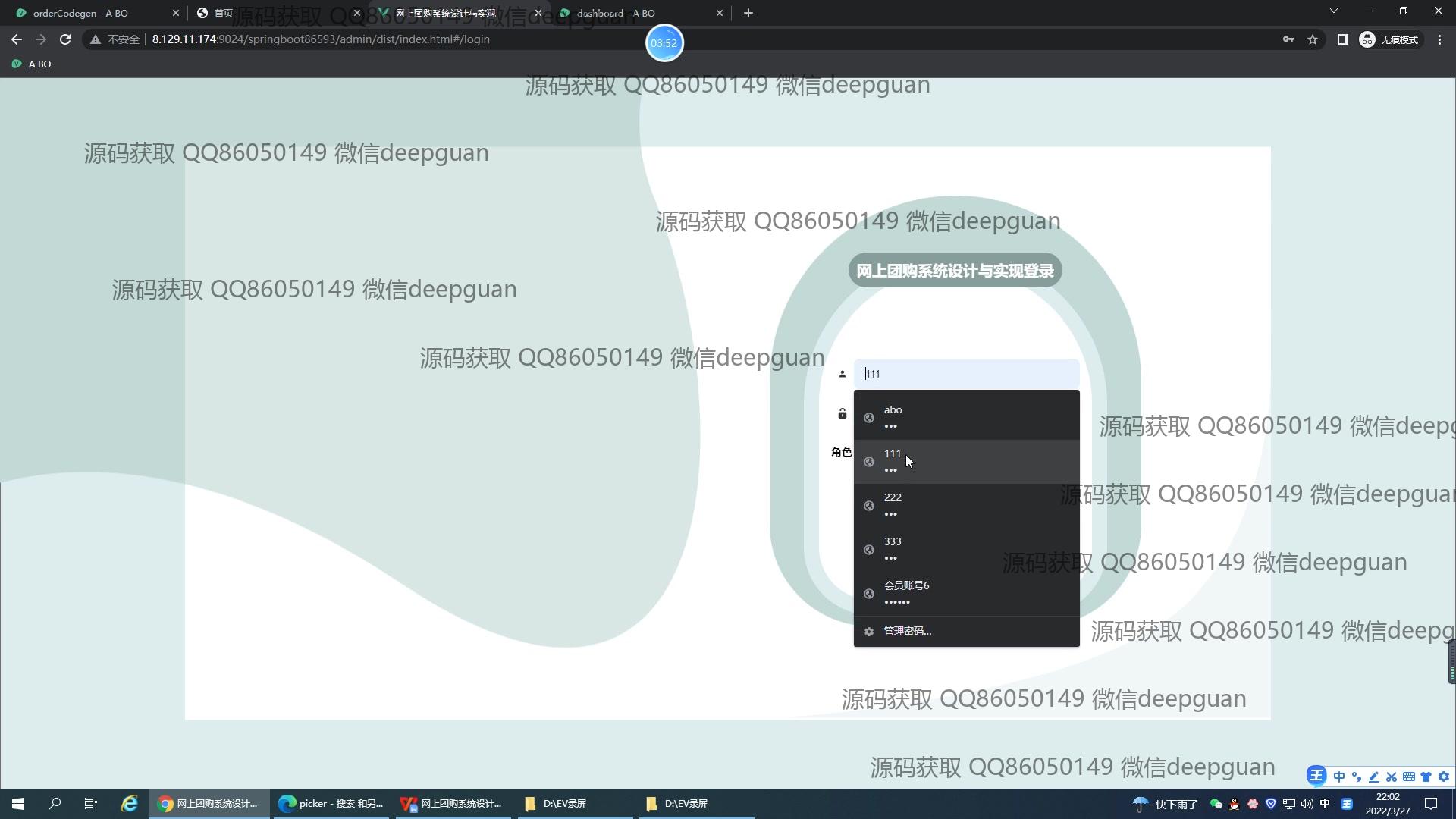Viewport: 1456px width, 819px height.
Task: Open picker Edge window in taskbar
Action: coord(331,804)
